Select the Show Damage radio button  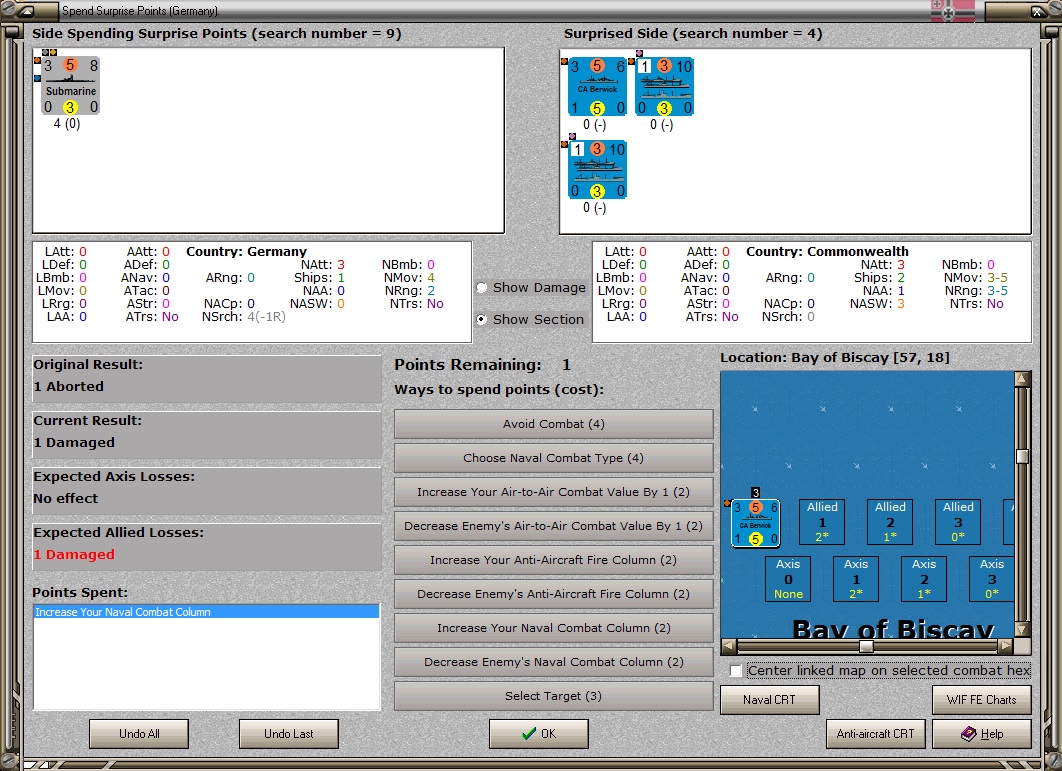point(482,287)
